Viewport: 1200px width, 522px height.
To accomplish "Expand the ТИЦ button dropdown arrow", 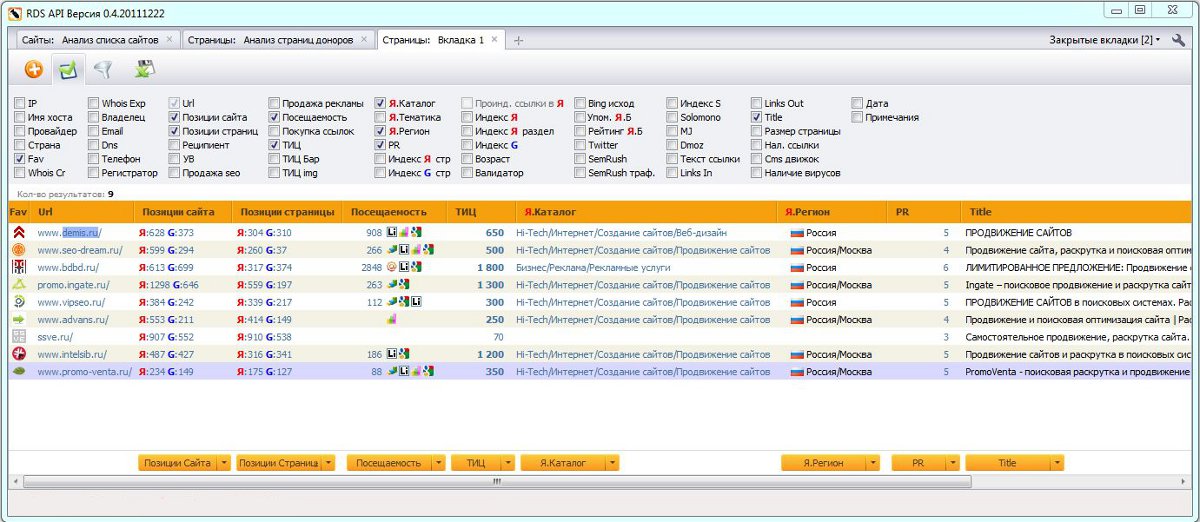I will [x=509, y=463].
